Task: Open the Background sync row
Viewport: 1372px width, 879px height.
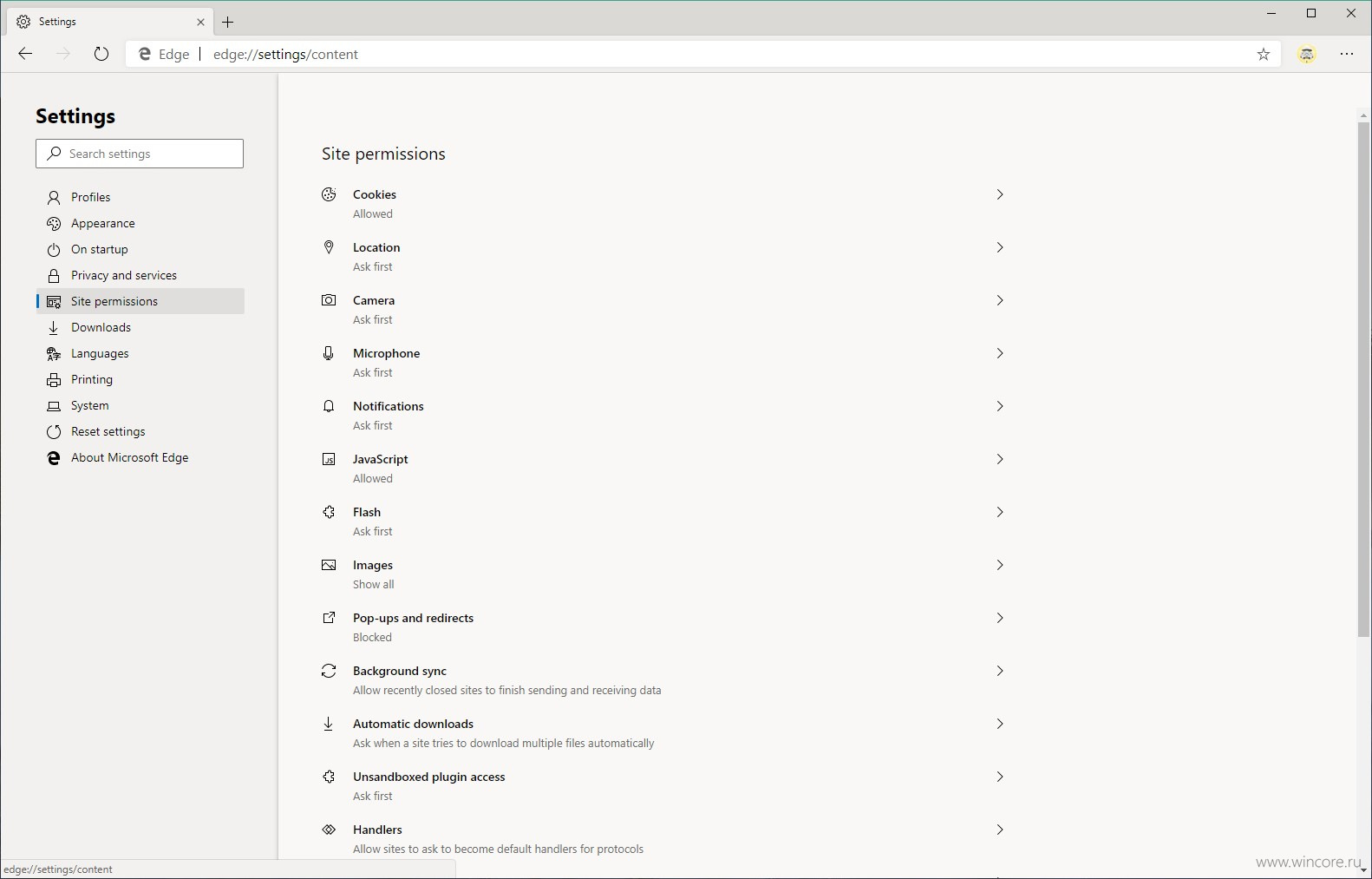Action: tap(663, 680)
